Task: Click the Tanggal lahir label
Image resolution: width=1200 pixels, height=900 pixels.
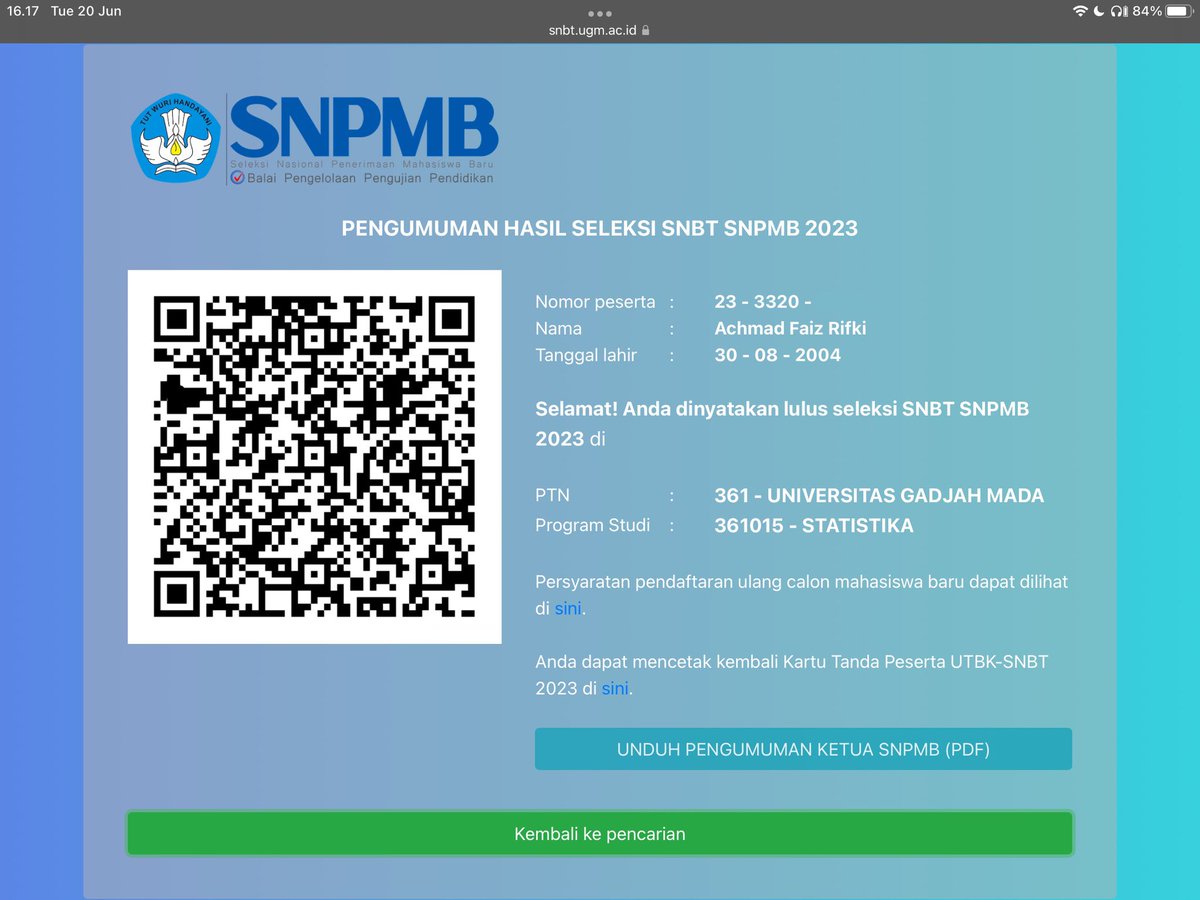Action: [x=586, y=355]
